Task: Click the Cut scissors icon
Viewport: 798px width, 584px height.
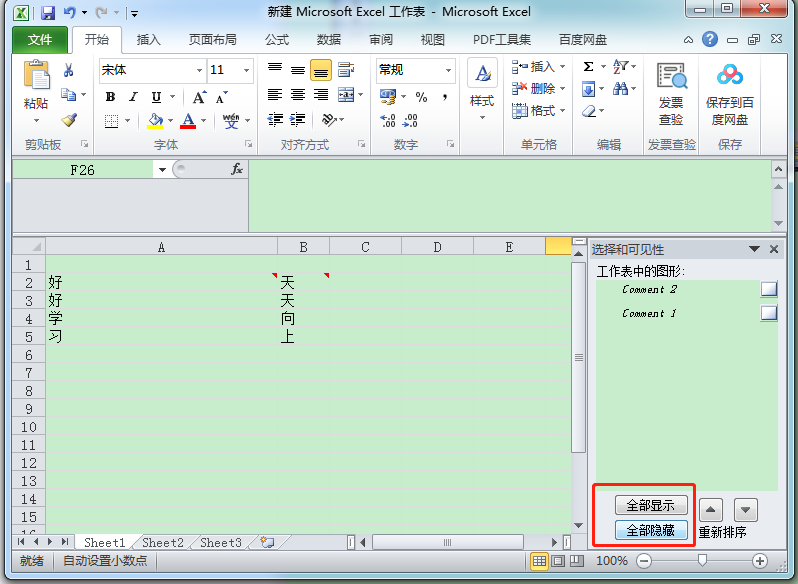Action: [x=68, y=70]
